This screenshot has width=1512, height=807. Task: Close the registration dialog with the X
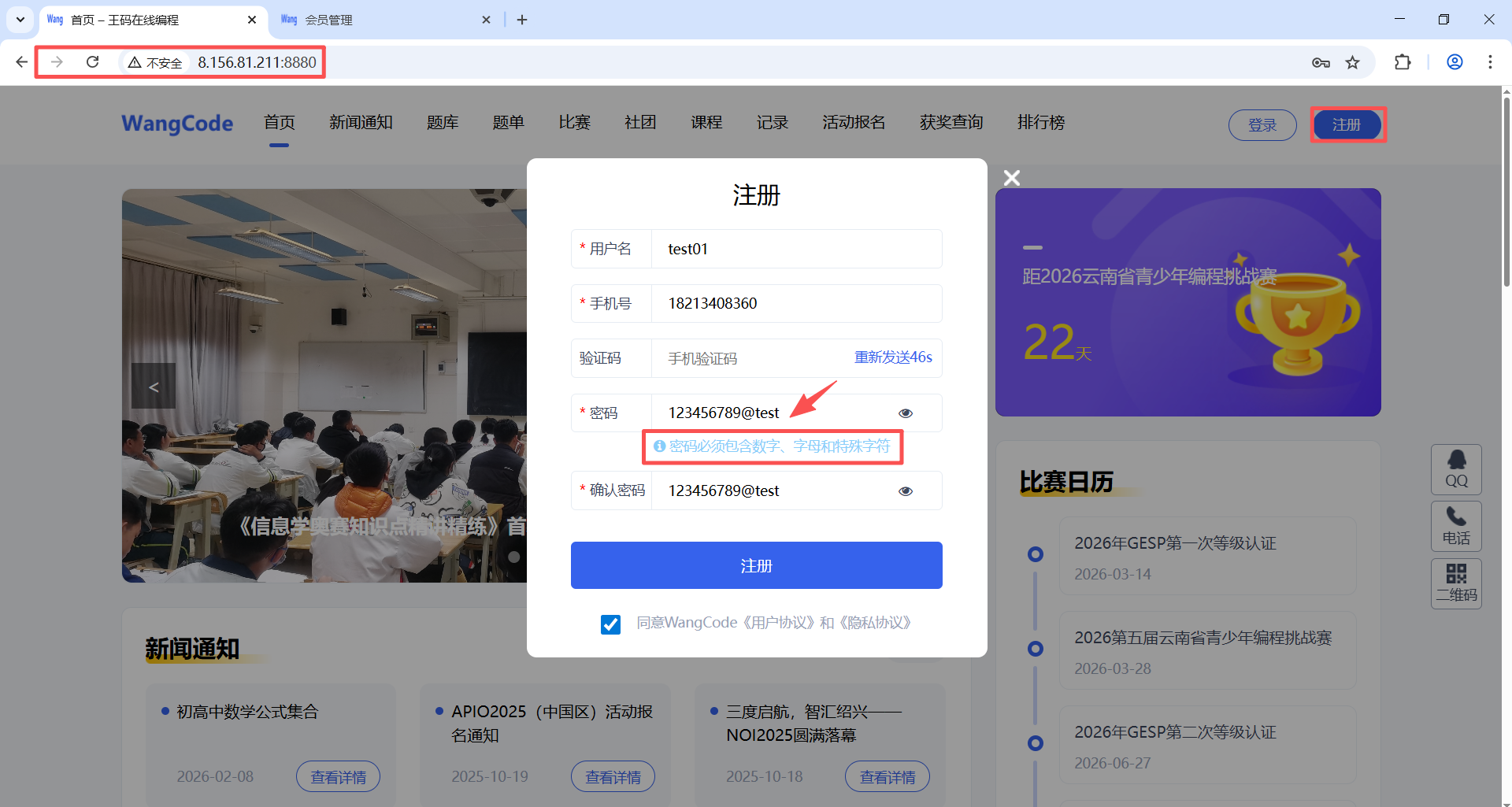[1012, 178]
